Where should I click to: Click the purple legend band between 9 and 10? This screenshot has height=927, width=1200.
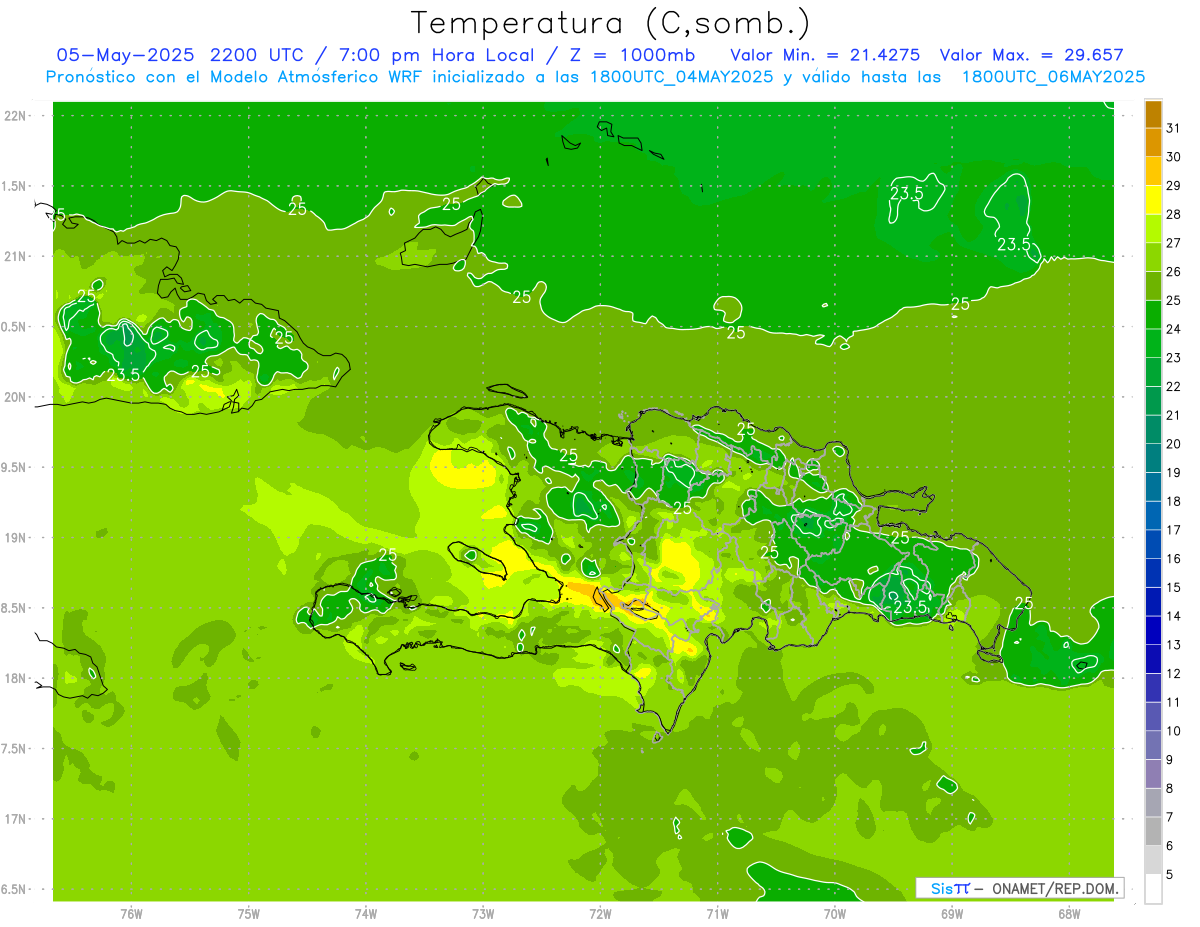tap(1153, 745)
